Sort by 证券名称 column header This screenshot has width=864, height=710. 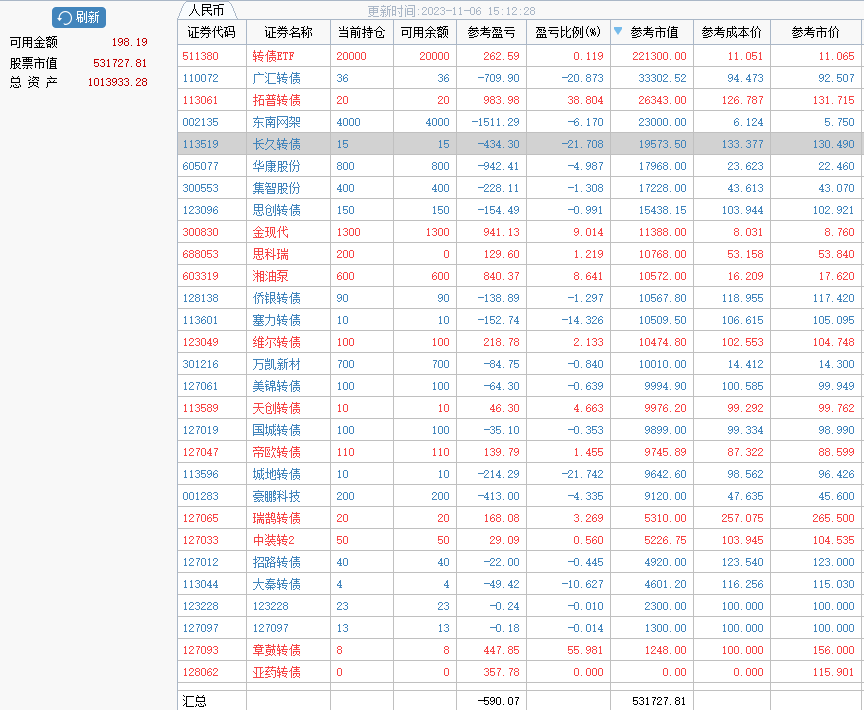pyautogui.click(x=288, y=32)
